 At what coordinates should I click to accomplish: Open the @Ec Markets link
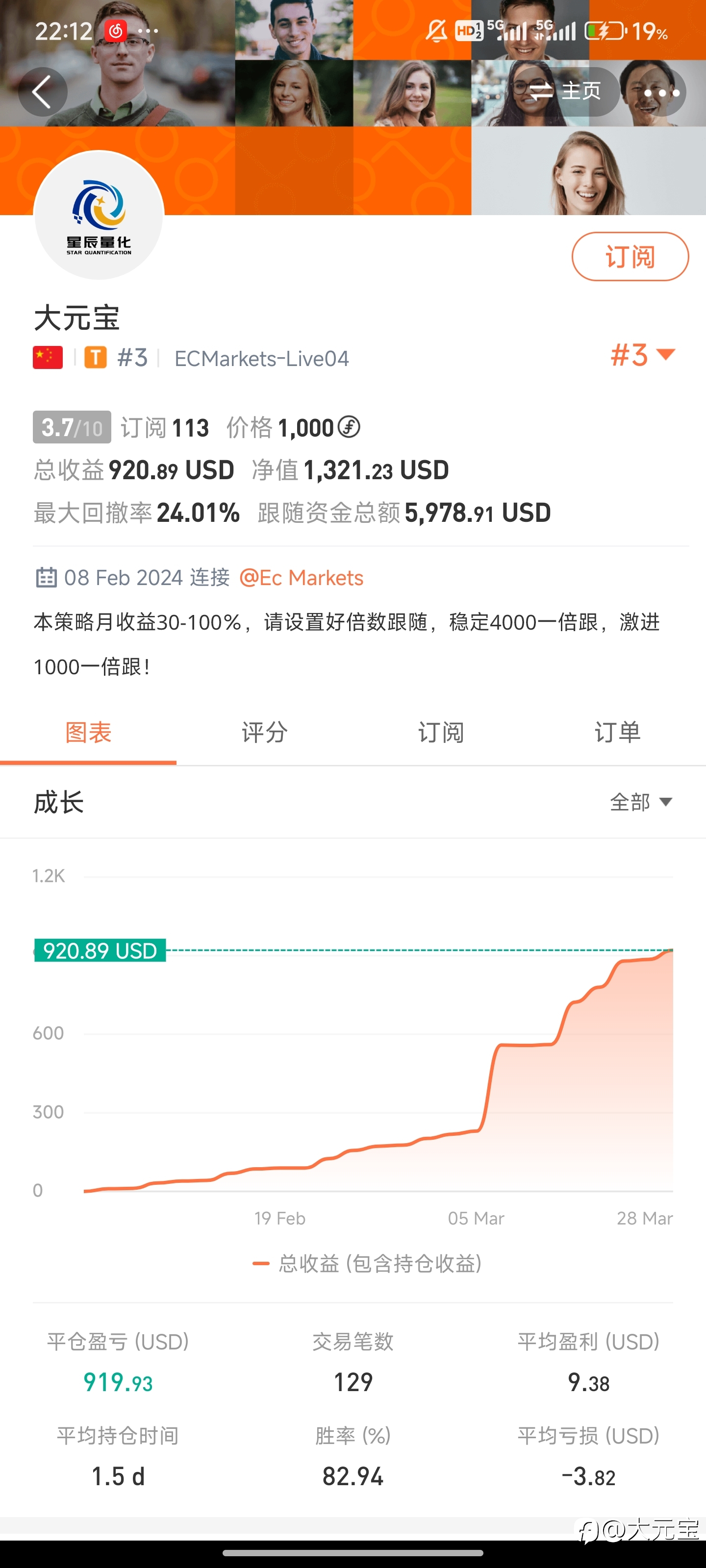(302, 577)
